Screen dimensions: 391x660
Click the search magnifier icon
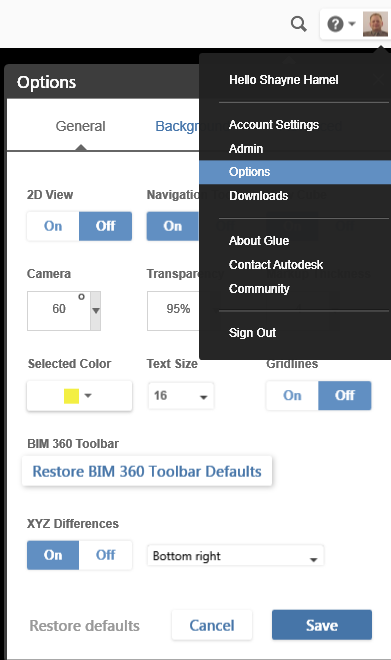(298, 24)
